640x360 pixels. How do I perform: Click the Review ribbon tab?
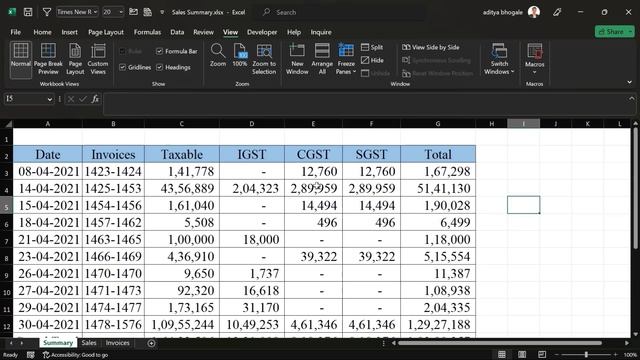pyautogui.click(x=203, y=32)
